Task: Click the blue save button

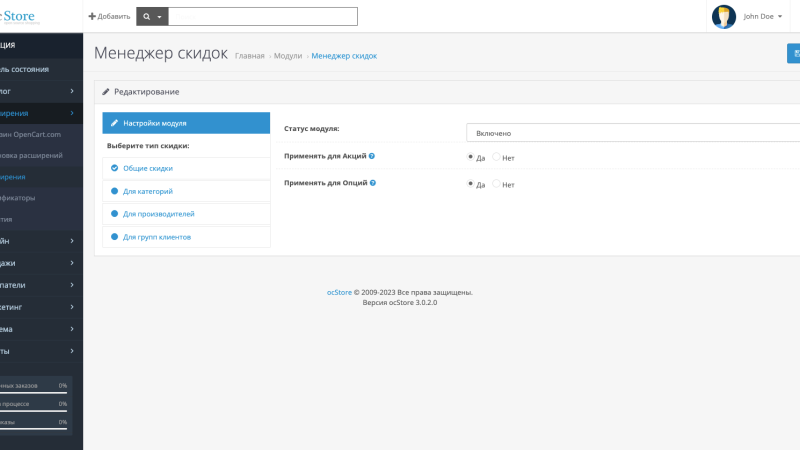Action: (x=793, y=54)
